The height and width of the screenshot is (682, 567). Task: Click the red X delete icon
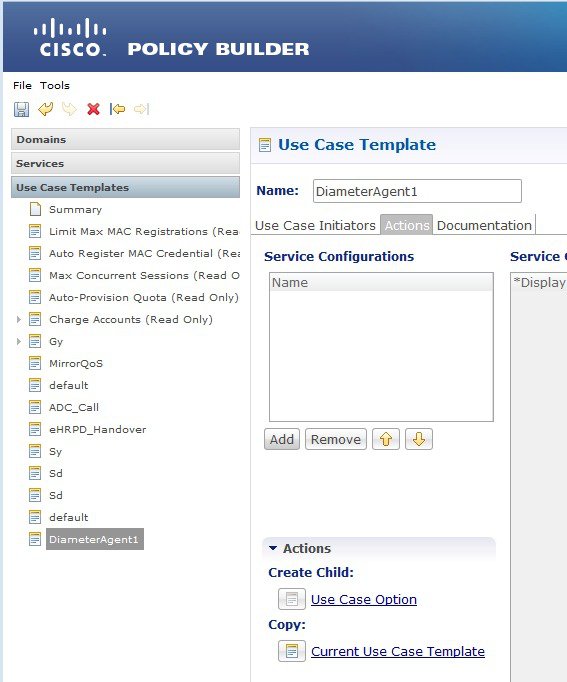click(93, 109)
